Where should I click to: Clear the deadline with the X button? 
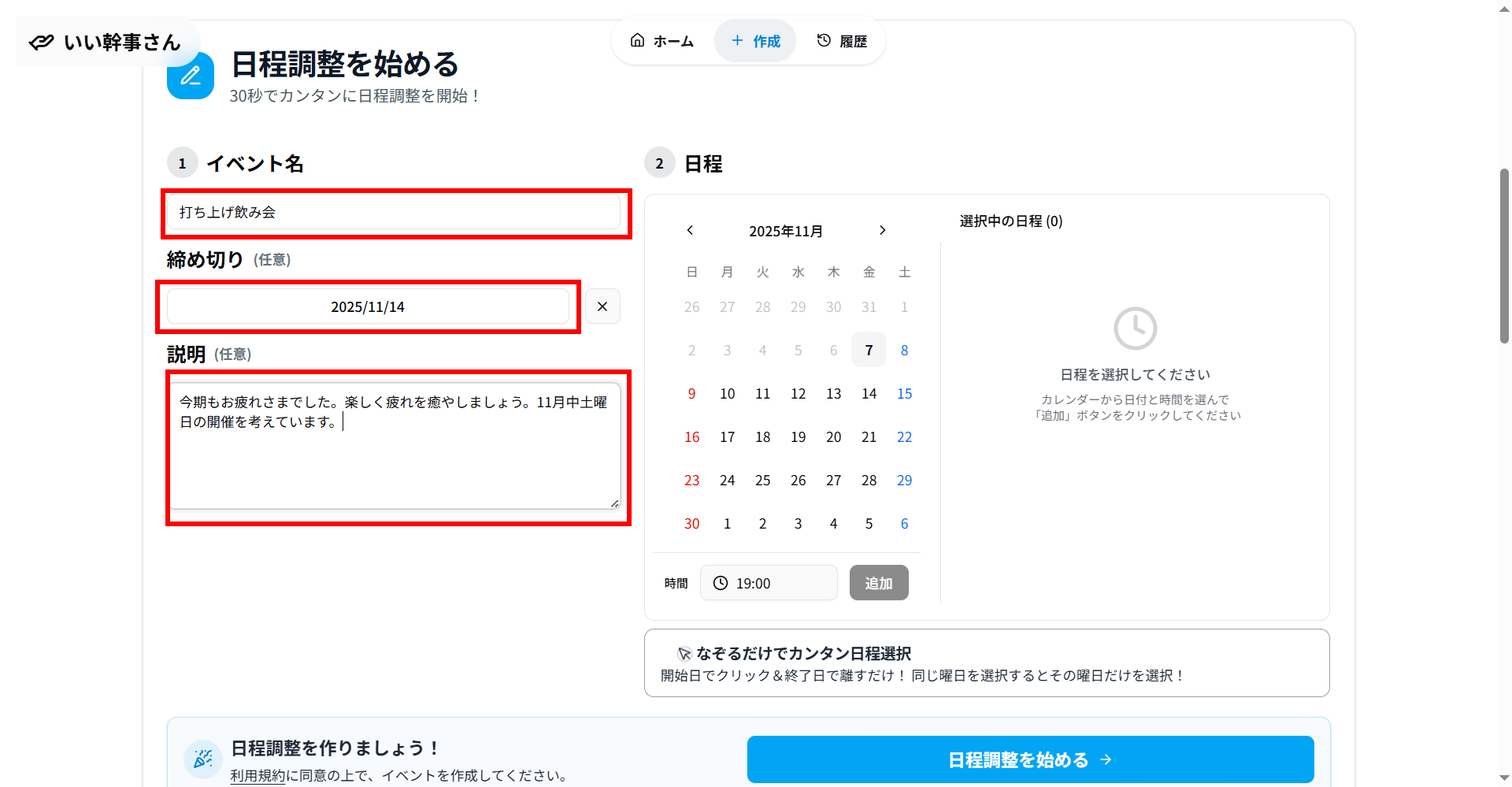click(602, 306)
